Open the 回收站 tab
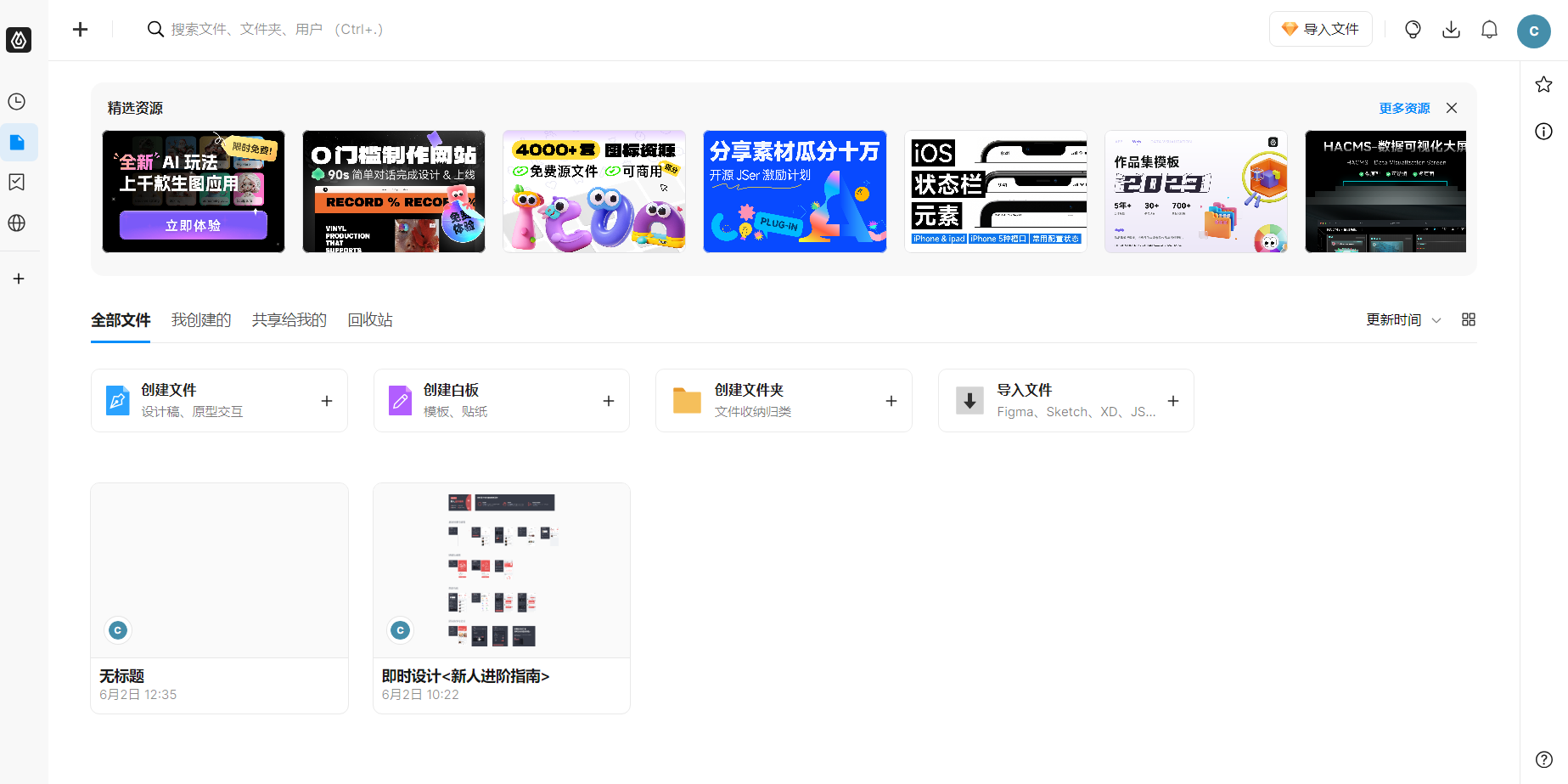 coord(369,319)
